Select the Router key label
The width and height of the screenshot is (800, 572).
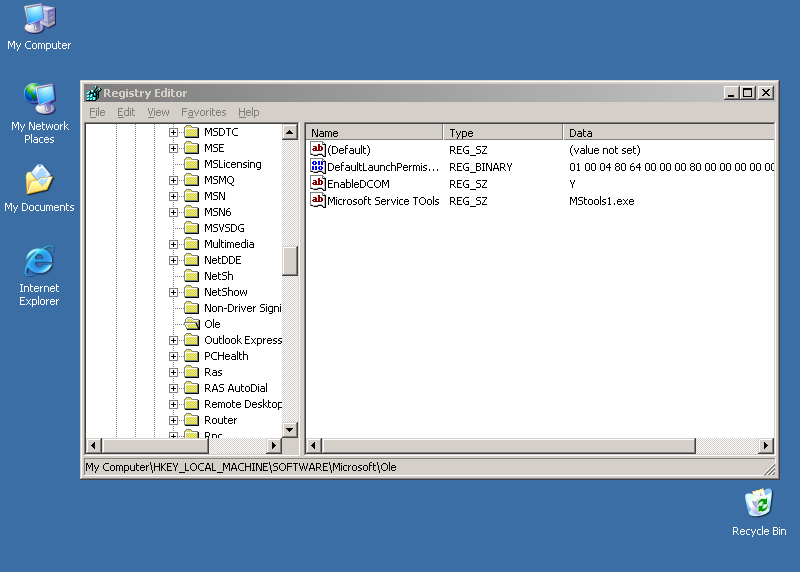(220, 420)
